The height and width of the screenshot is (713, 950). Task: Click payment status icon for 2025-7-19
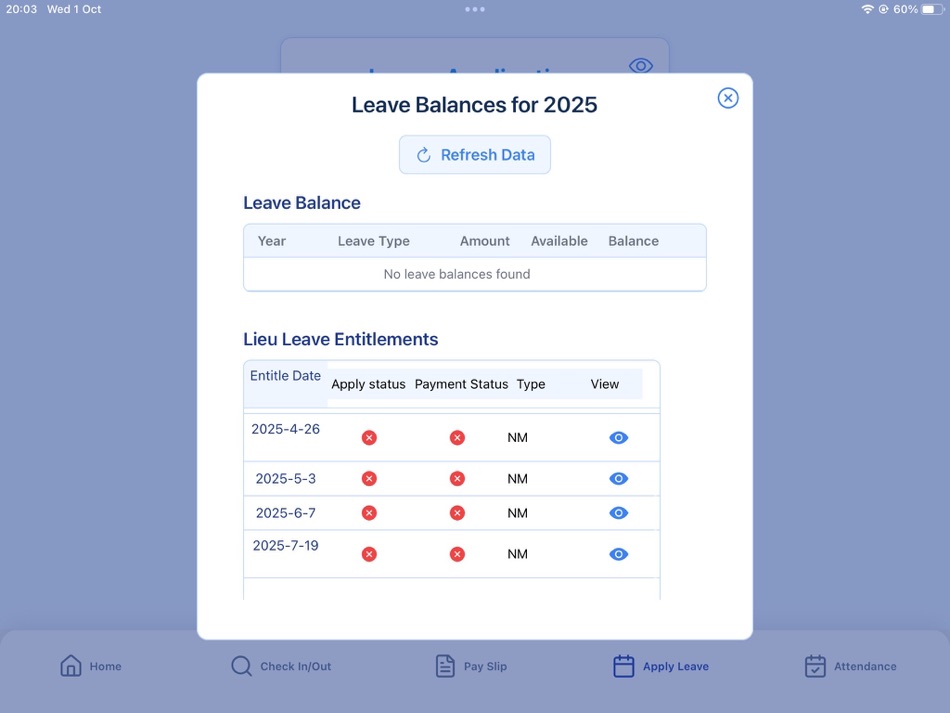point(457,554)
